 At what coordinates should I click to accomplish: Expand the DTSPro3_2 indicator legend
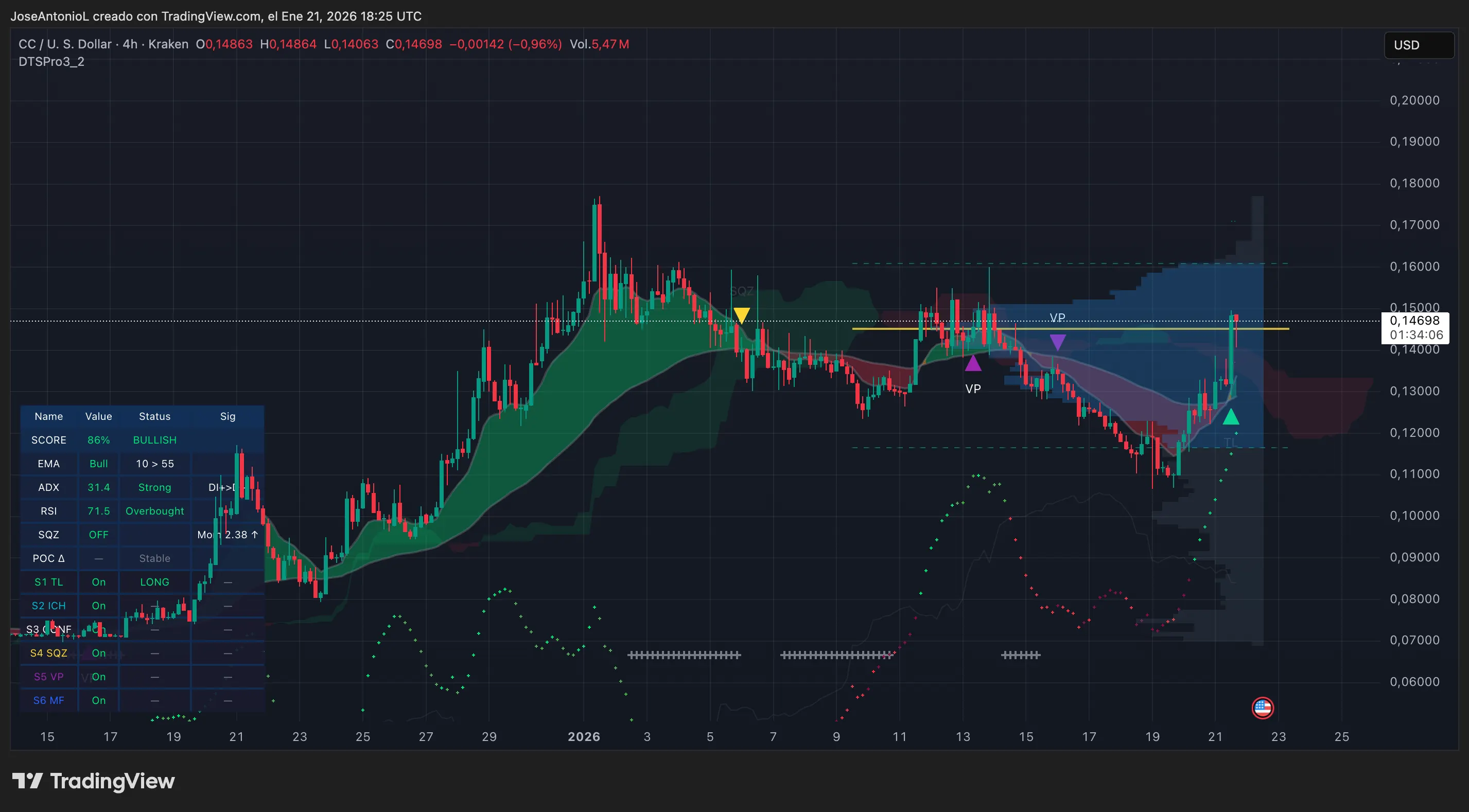click(51, 62)
